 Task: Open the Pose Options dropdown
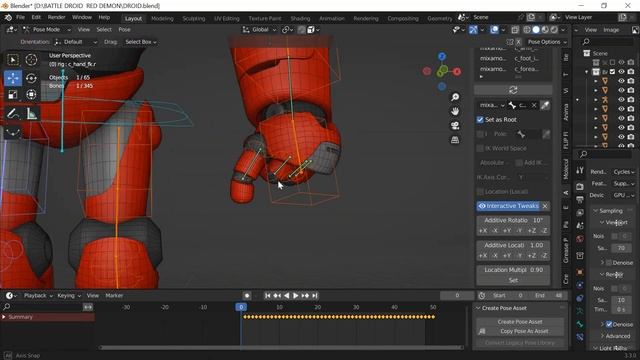click(x=547, y=42)
